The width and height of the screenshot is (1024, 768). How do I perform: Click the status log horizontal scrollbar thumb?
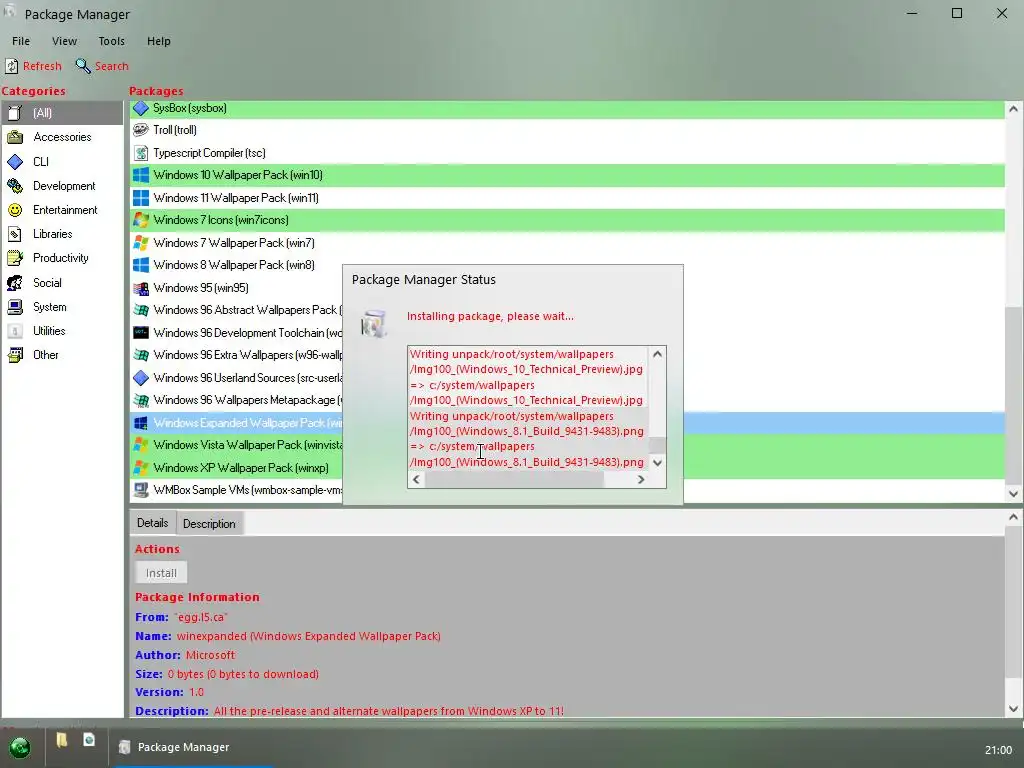(x=514, y=479)
